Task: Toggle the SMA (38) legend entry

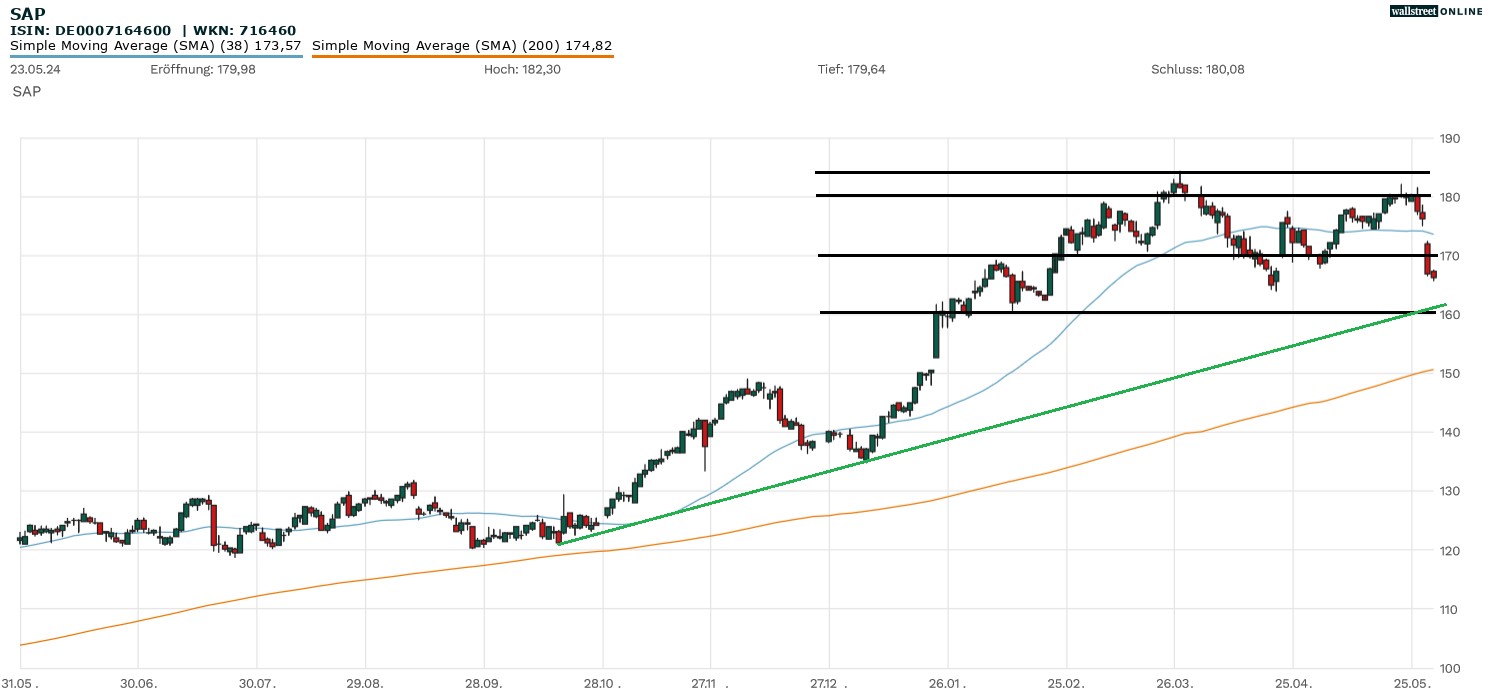Action: [x=156, y=45]
